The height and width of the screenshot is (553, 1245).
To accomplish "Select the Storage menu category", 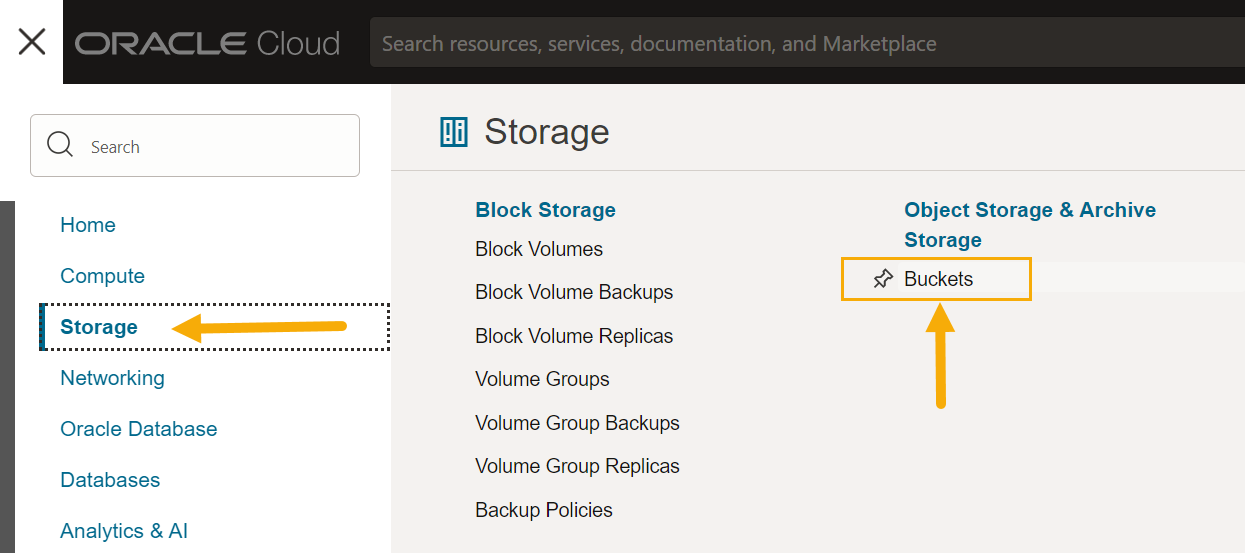I will point(99,327).
